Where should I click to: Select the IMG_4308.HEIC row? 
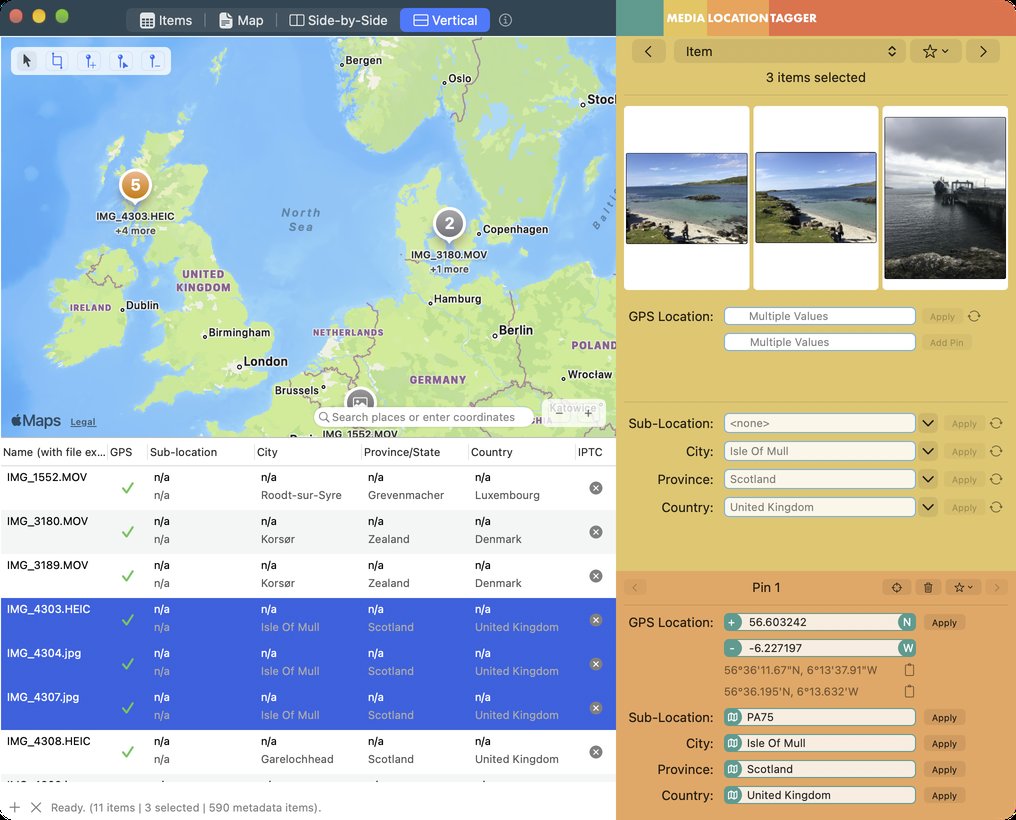click(308, 752)
